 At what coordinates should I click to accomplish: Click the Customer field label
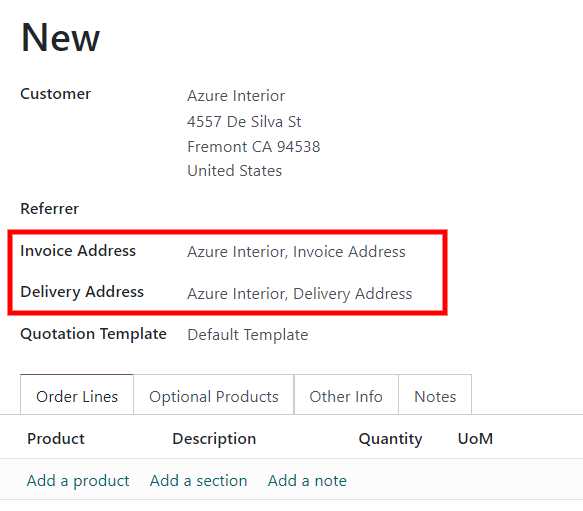coord(55,94)
